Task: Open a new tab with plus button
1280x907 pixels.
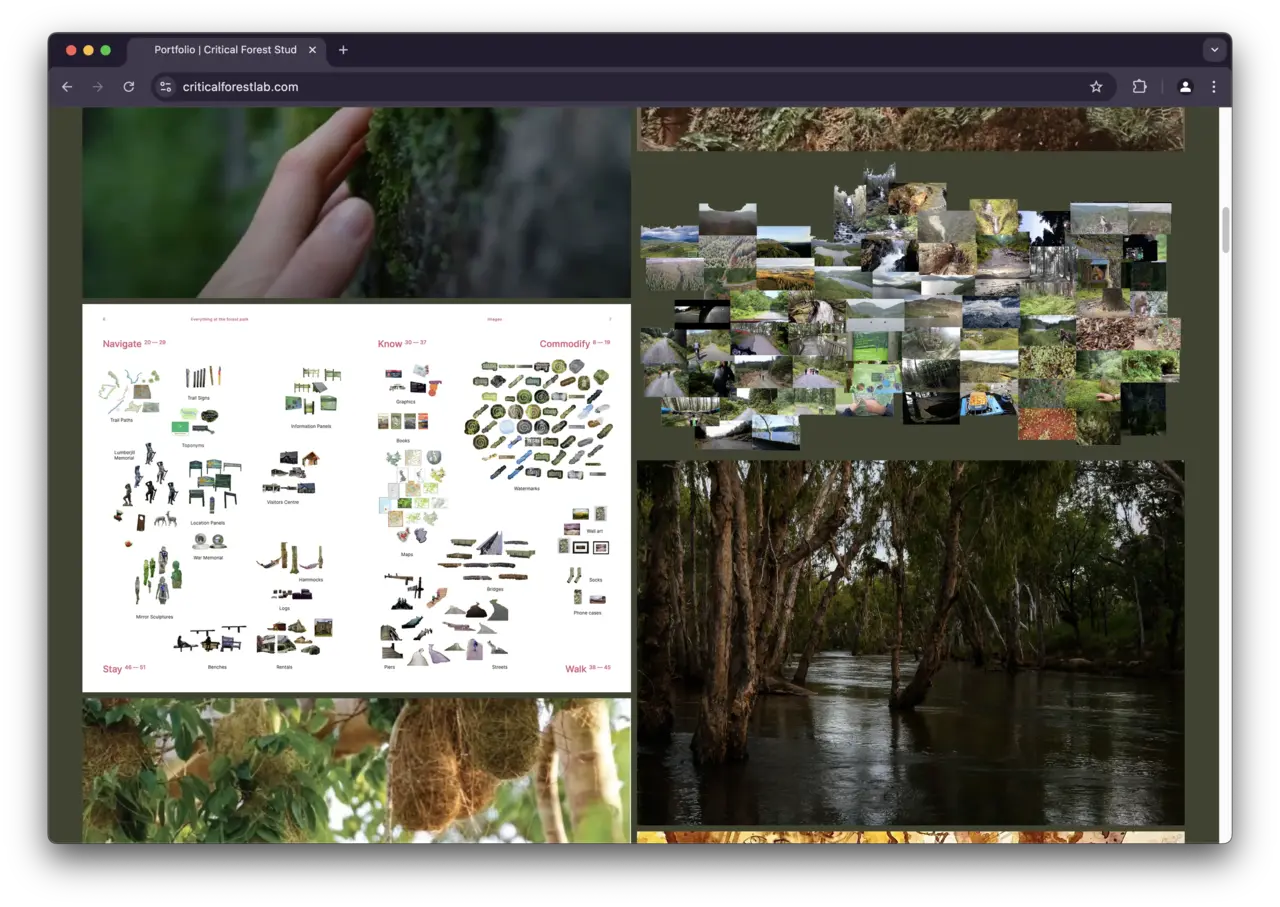Action: (x=343, y=50)
